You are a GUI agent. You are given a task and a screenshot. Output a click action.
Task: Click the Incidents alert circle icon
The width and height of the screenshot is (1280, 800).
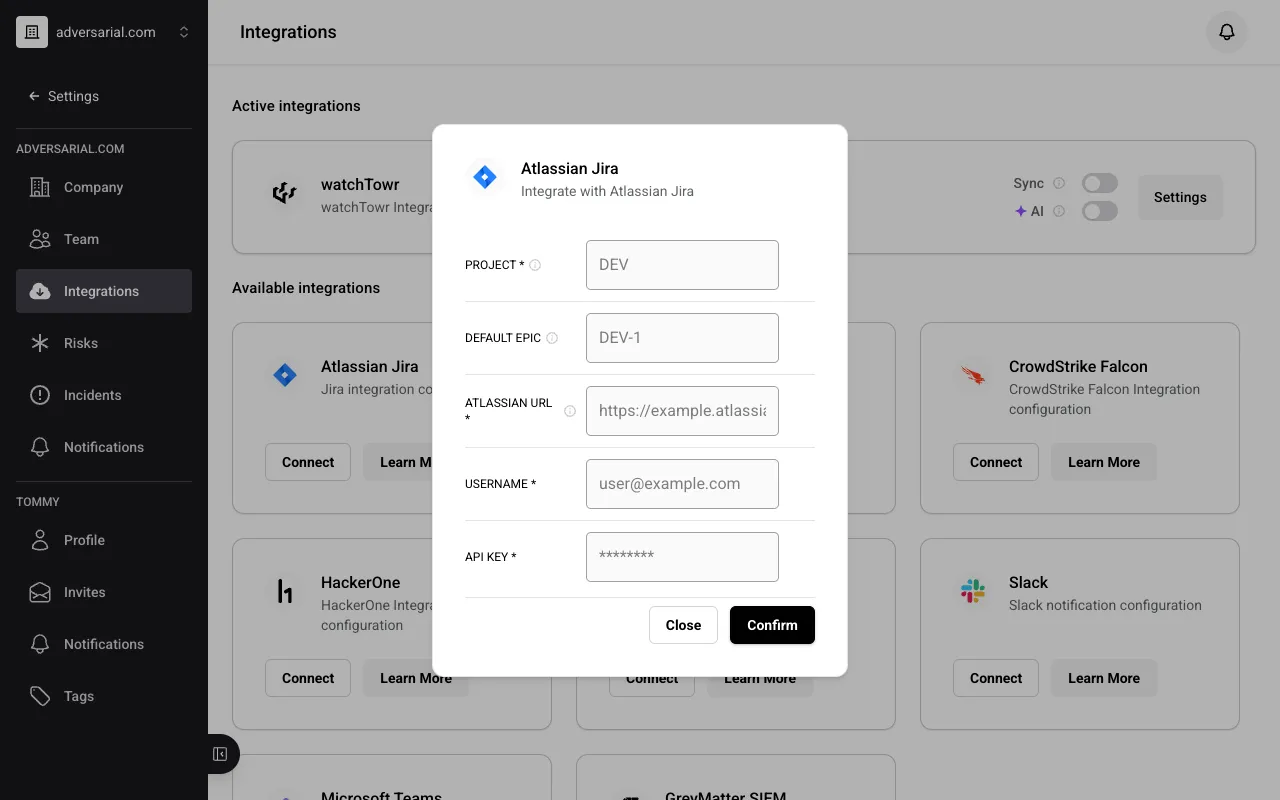(x=40, y=395)
